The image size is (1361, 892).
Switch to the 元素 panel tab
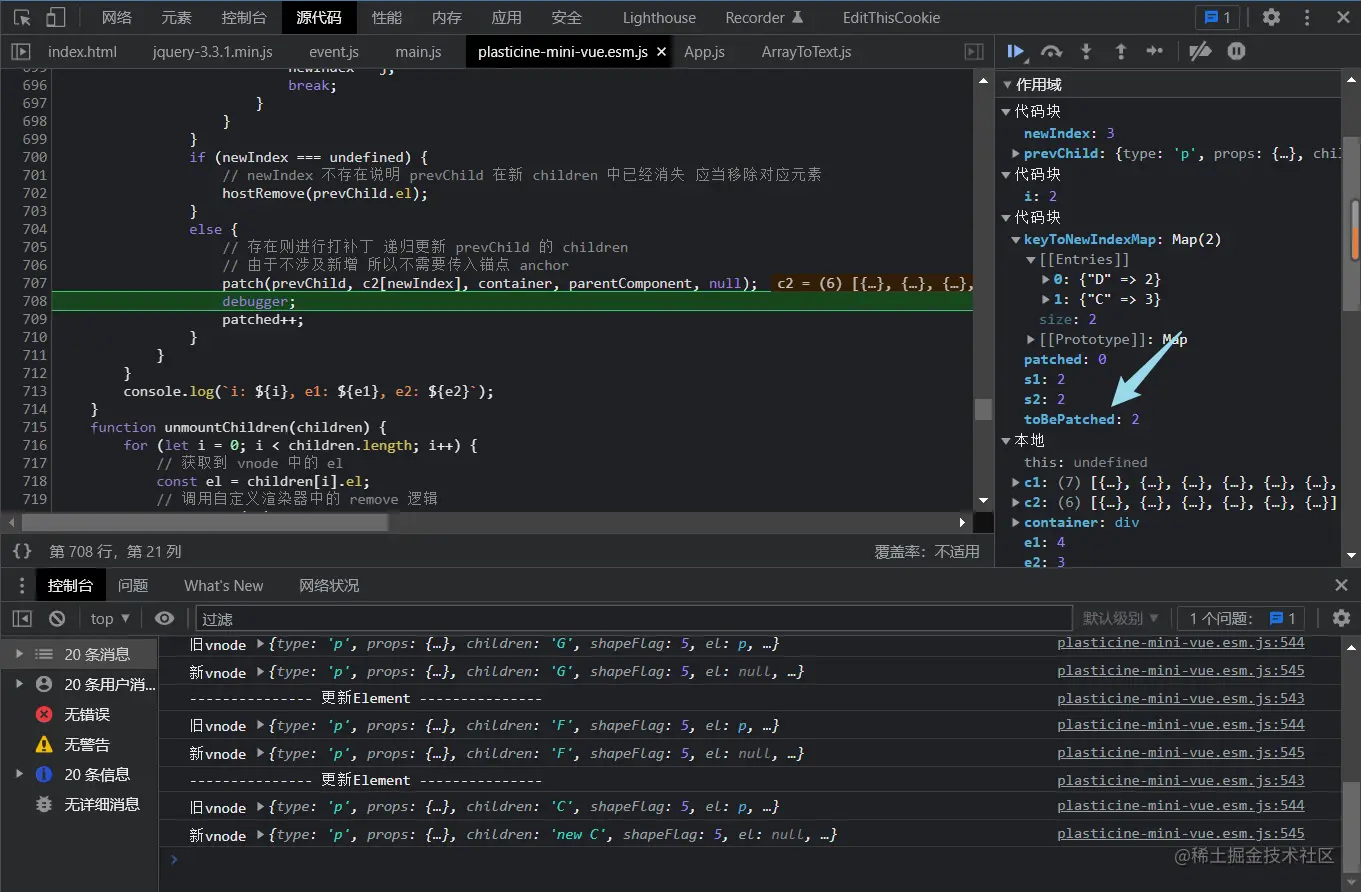click(x=176, y=17)
